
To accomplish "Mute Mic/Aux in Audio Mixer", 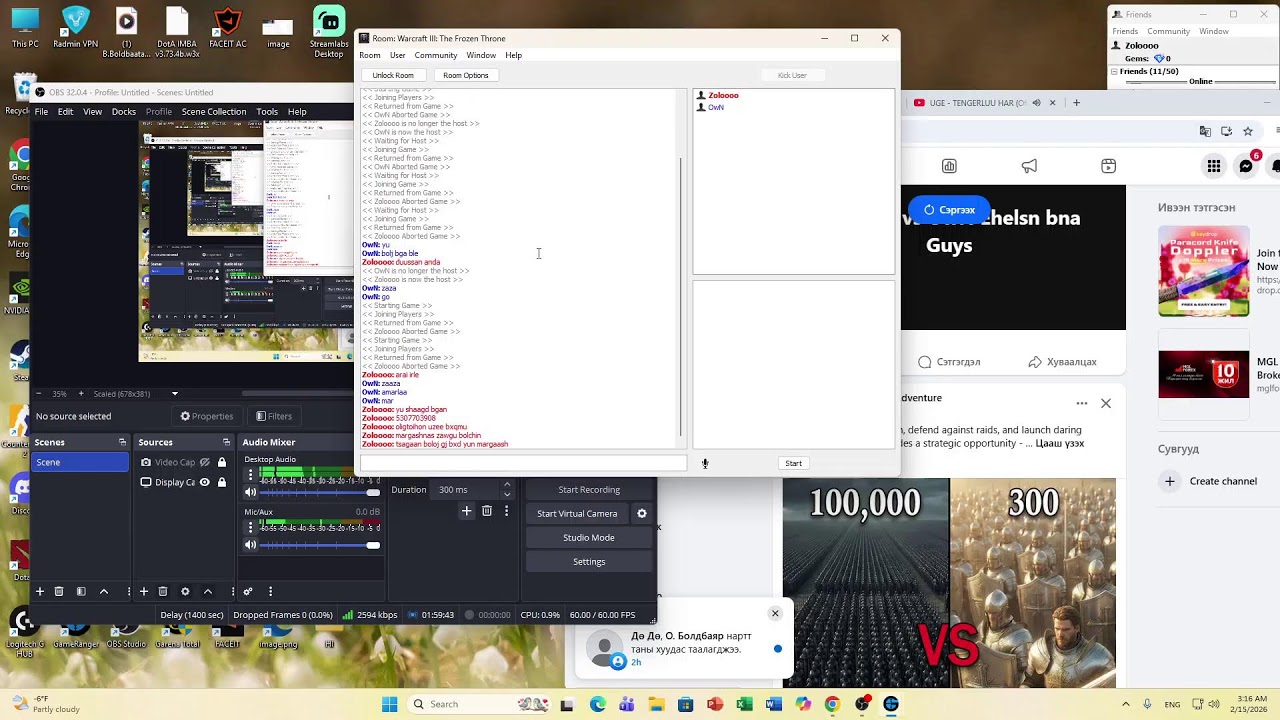I will click(x=251, y=544).
